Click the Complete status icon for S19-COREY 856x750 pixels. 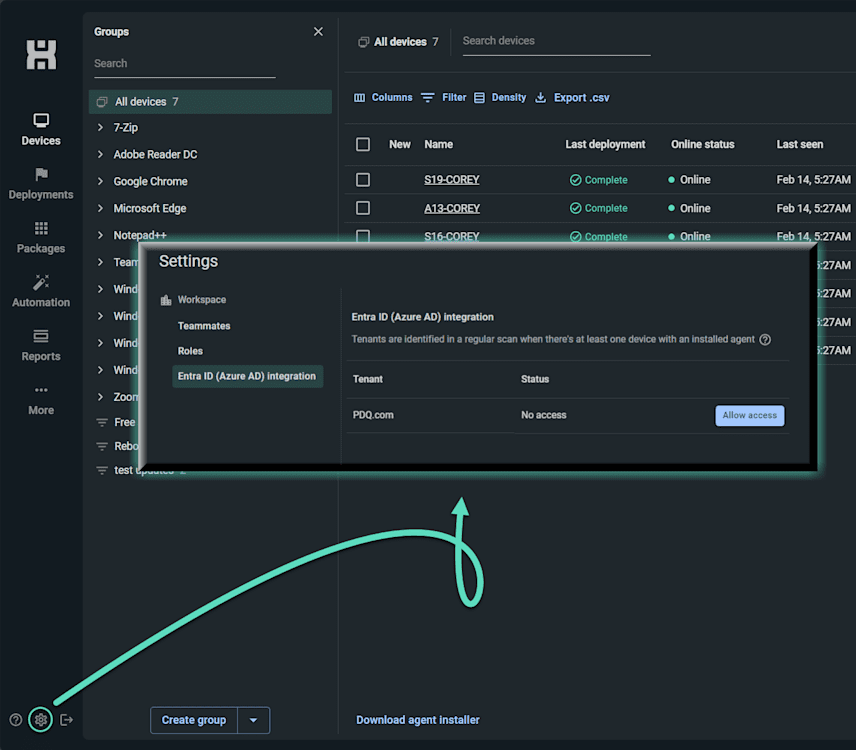tap(575, 180)
